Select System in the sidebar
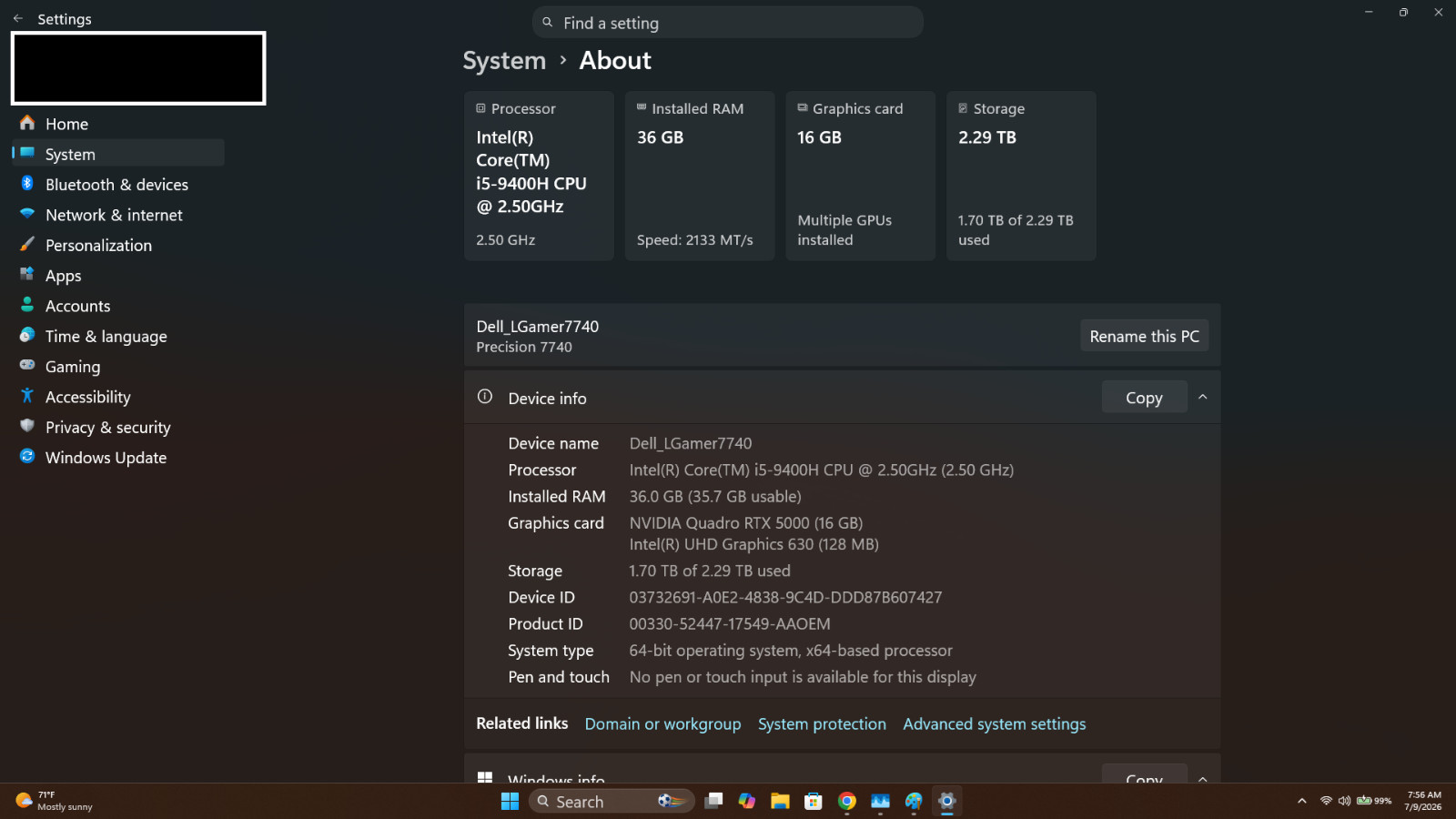Image resolution: width=1456 pixels, height=819 pixels. click(x=118, y=154)
